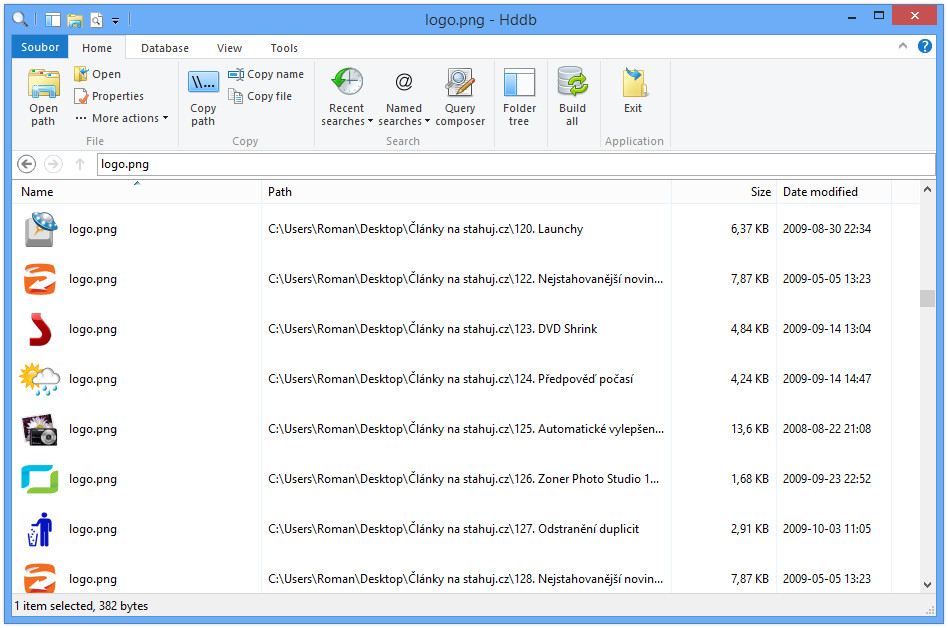Select the orange thumbnail in the 122. row
Image resolution: width=948 pixels, height=628 pixels.
(x=40, y=279)
